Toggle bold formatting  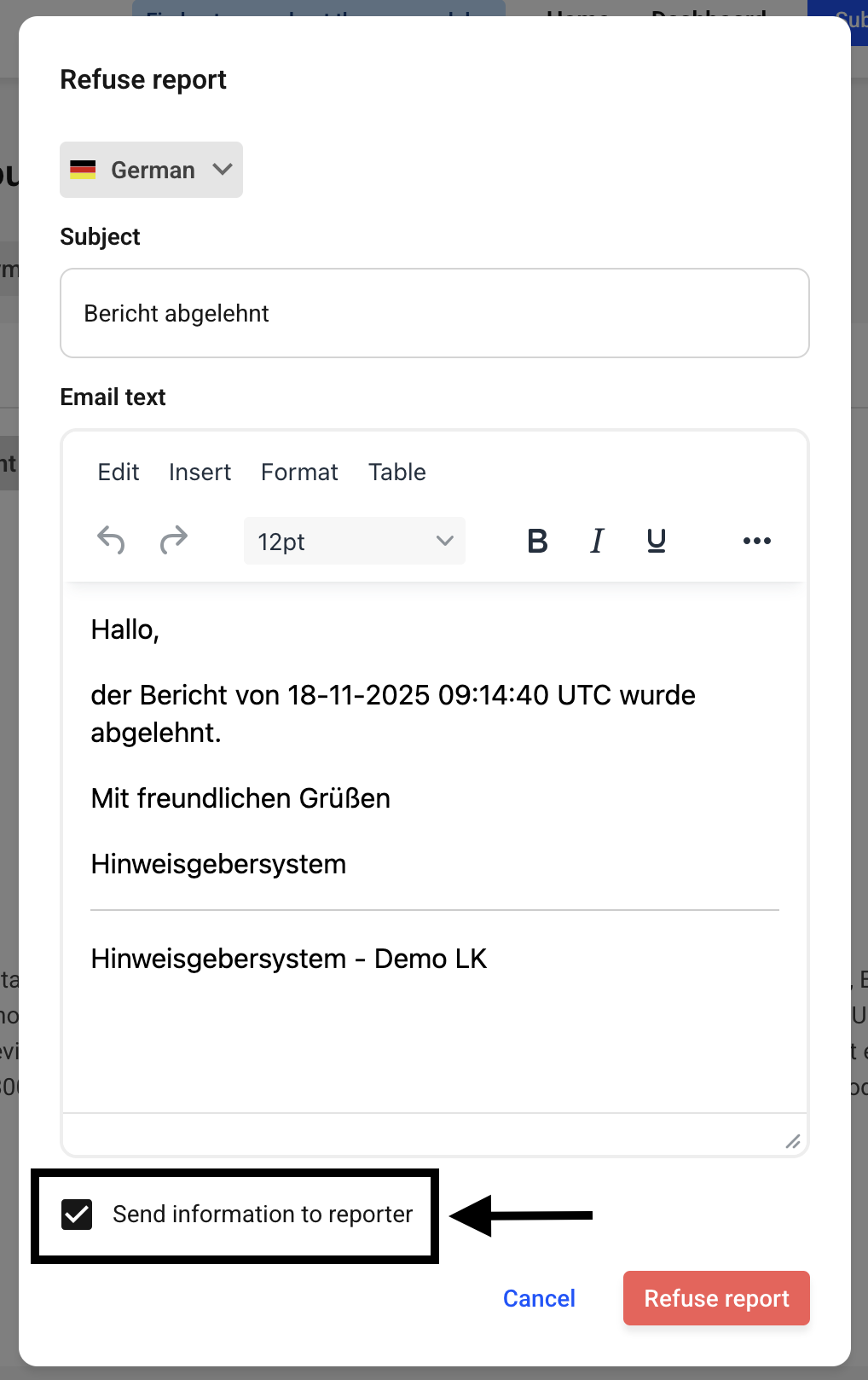pyautogui.click(x=537, y=541)
